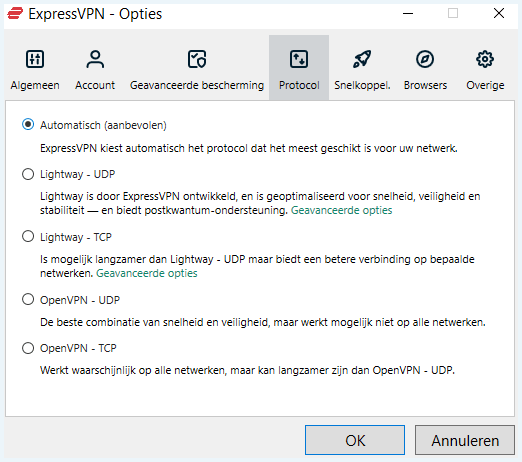Select the Lightway - UDP radio button
522x462 pixels.
(x=28, y=174)
